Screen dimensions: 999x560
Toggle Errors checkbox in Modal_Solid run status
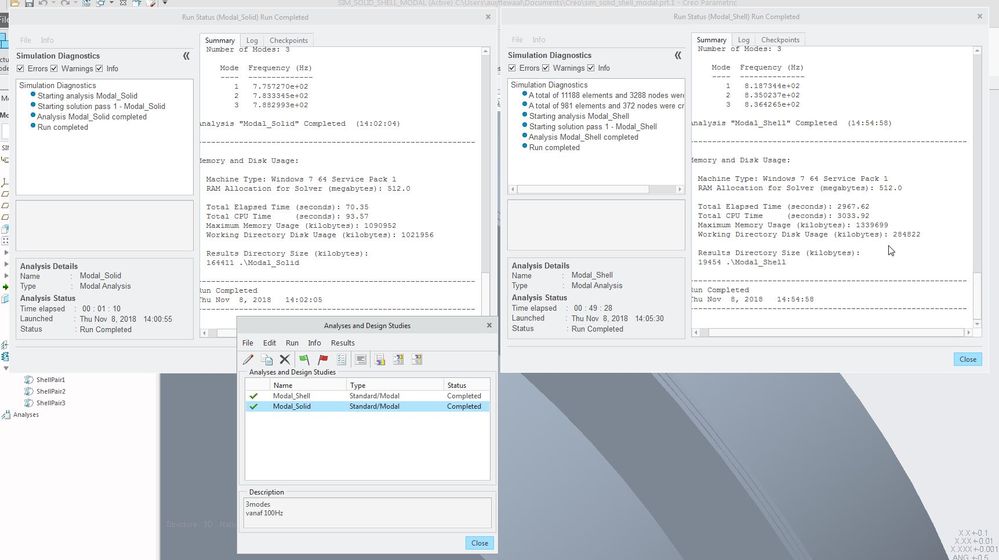21,69
